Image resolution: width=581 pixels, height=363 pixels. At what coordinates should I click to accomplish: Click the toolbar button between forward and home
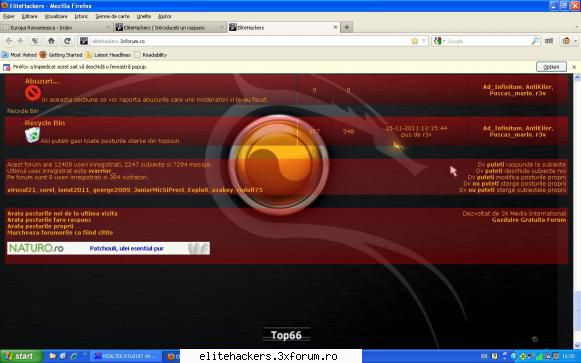[x=36, y=41]
